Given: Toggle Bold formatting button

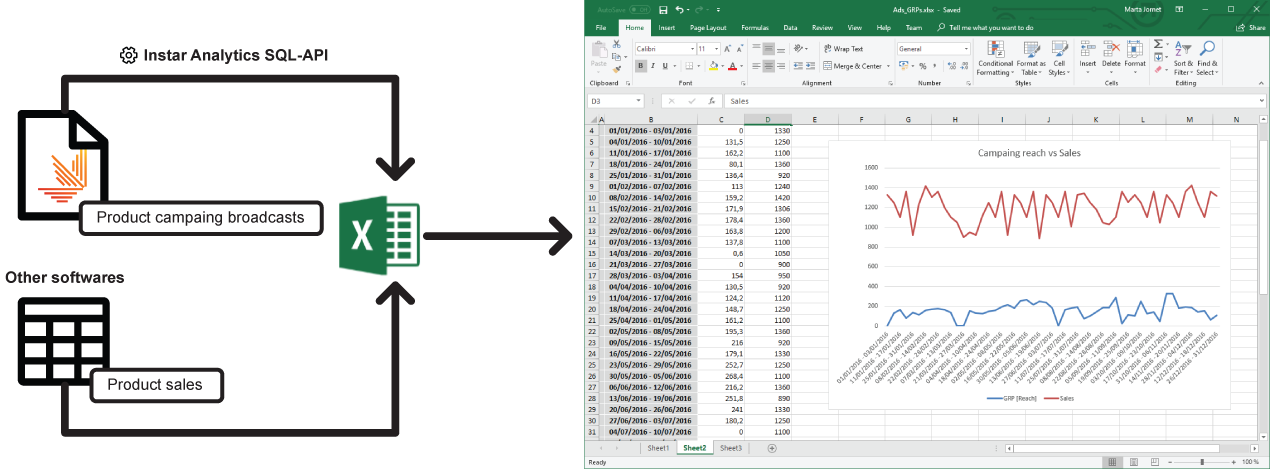Looking at the screenshot, I should (x=641, y=66).
